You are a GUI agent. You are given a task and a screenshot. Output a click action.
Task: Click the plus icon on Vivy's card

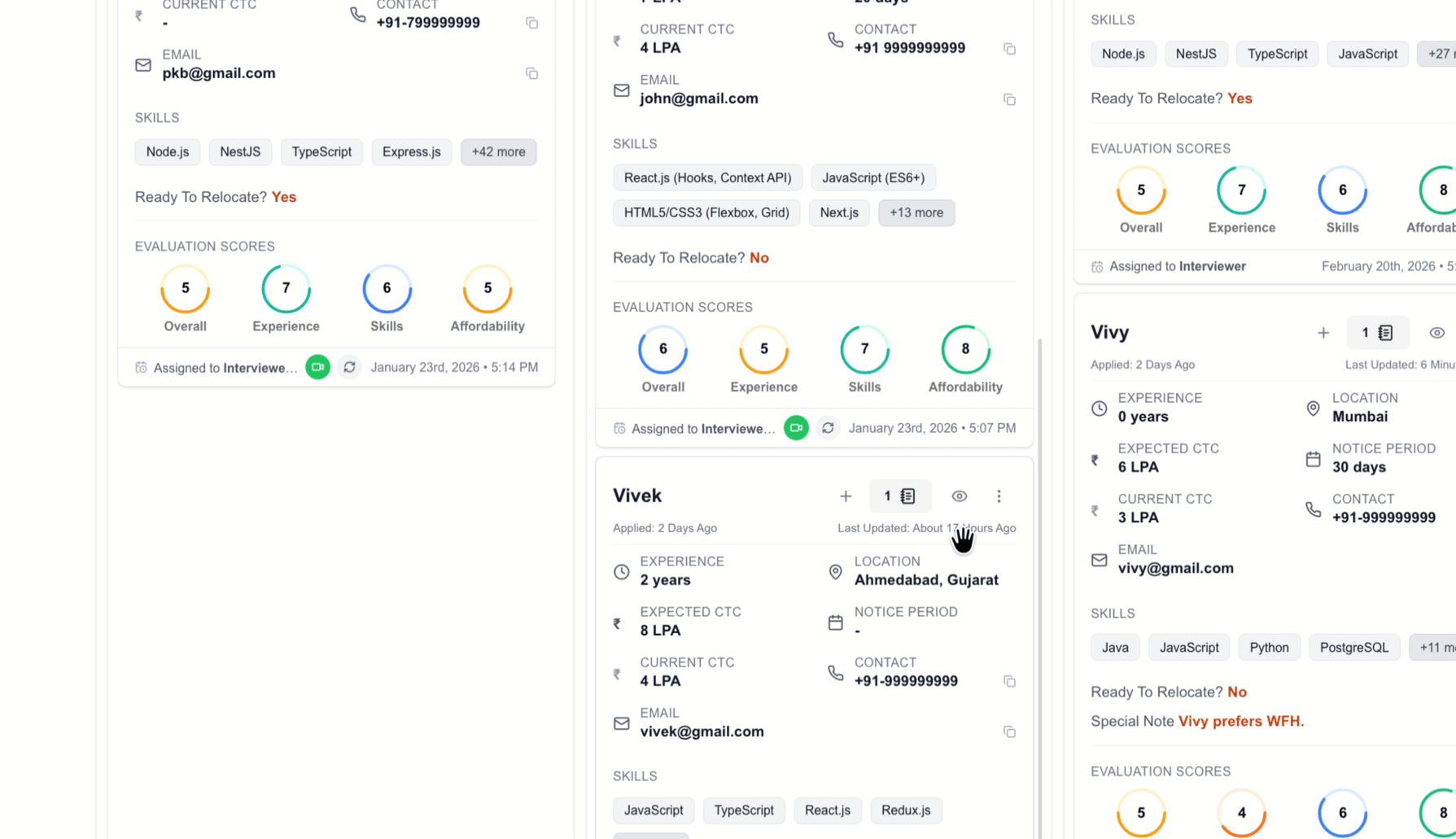[x=1323, y=333]
